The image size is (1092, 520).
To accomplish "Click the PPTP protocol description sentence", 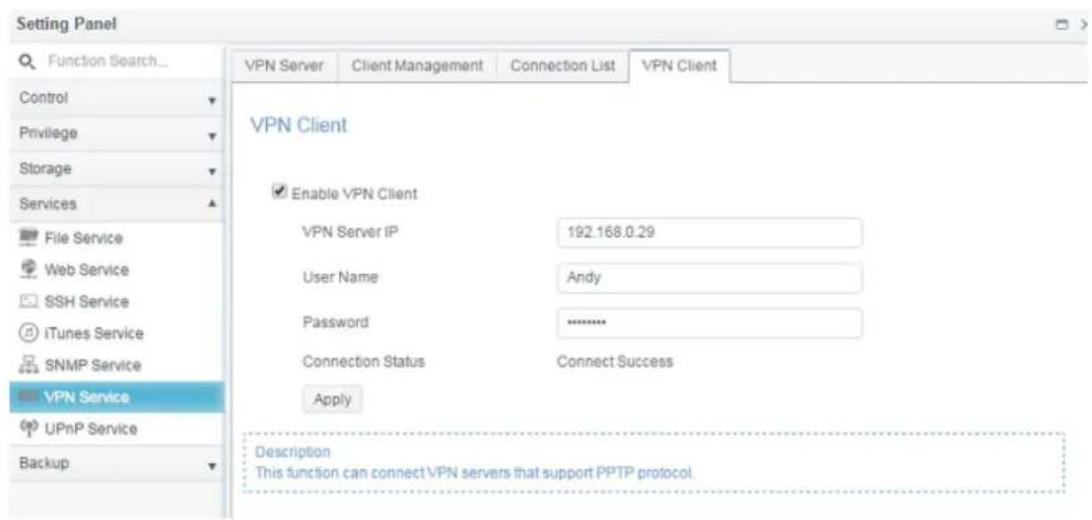I will pyautogui.click(x=474, y=473).
